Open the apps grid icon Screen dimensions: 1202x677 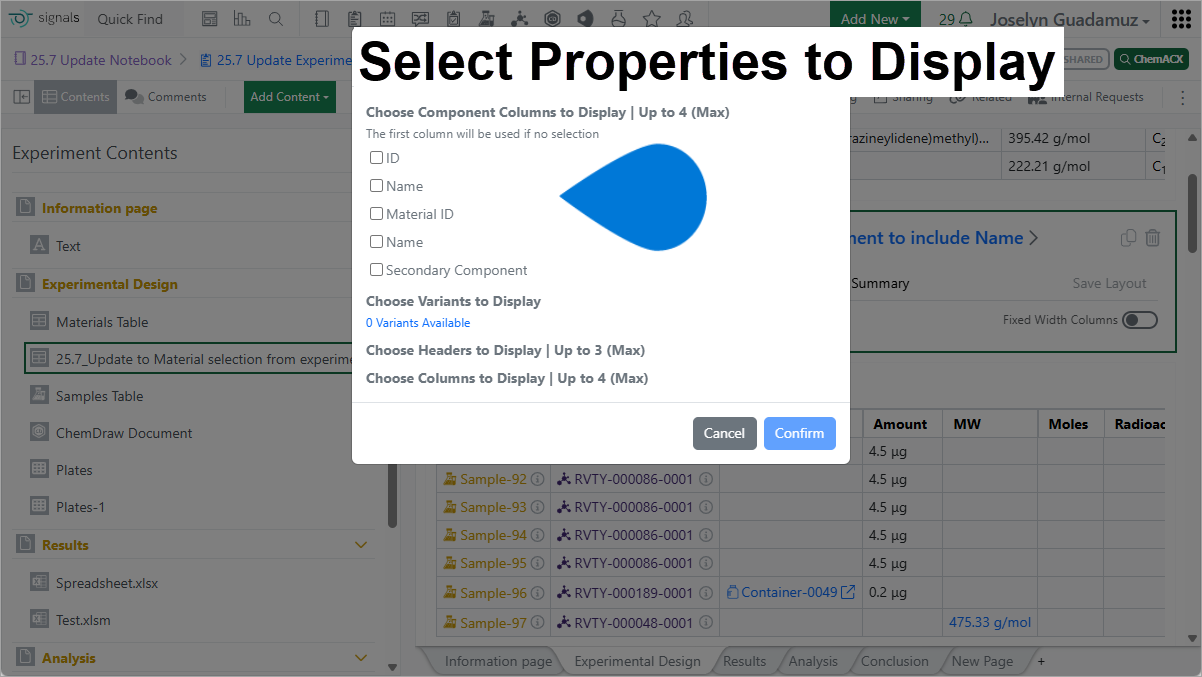pos(1180,19)
